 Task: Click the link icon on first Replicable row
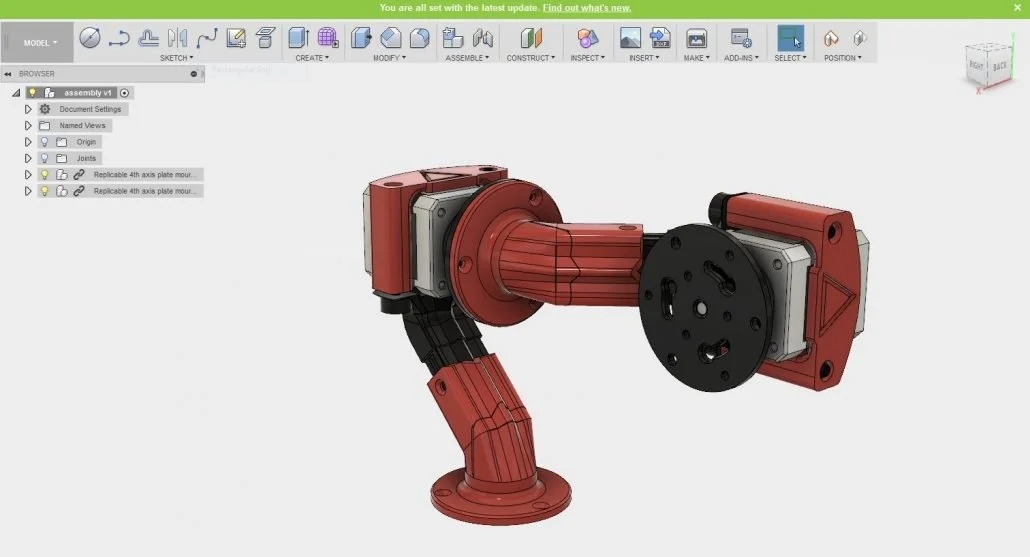[x=79, y=175]
